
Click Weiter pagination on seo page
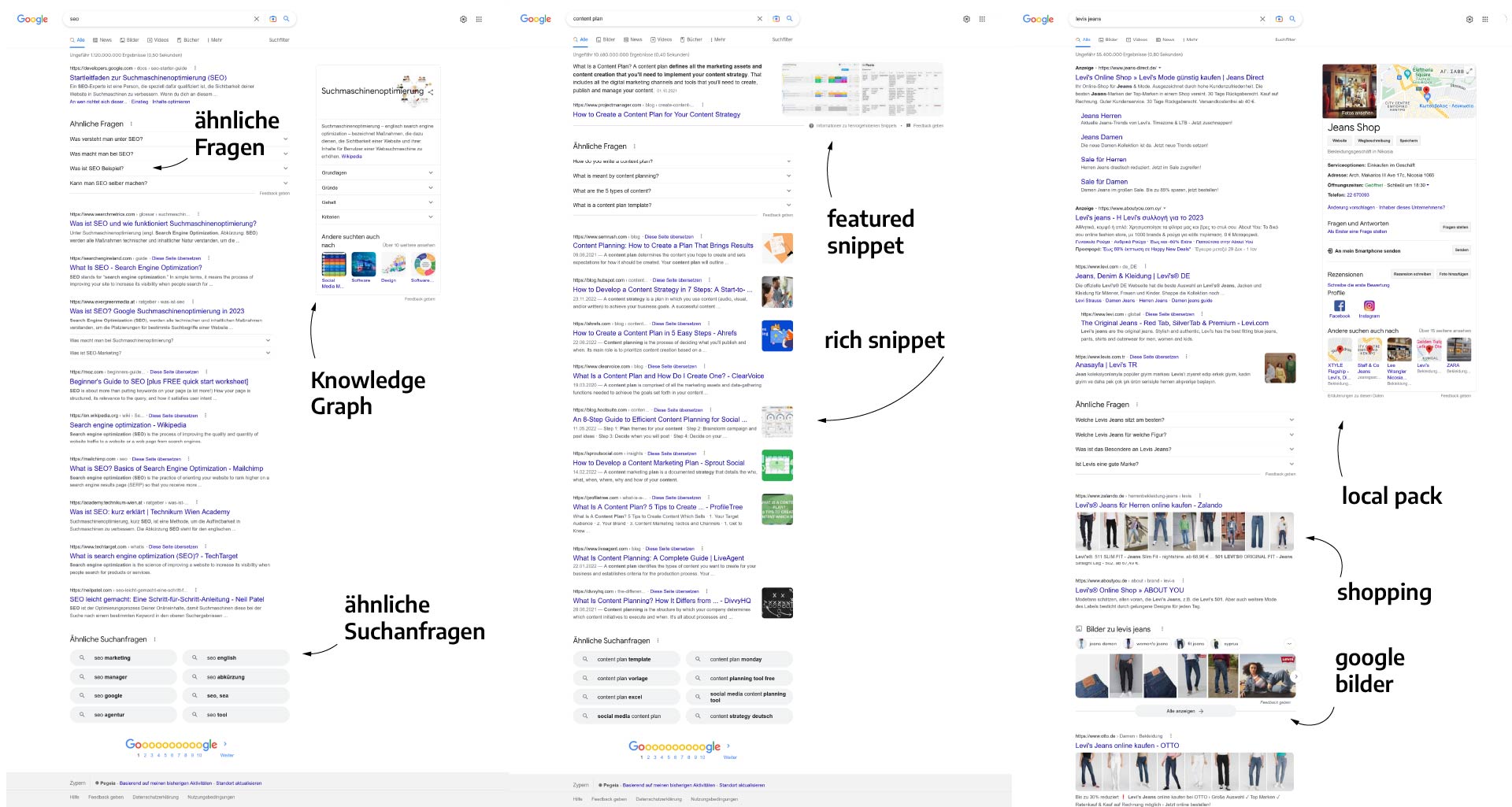[227, 755]
